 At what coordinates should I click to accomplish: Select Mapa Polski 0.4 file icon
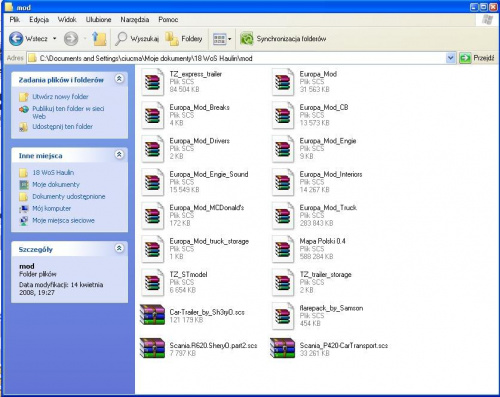(283, 249)
